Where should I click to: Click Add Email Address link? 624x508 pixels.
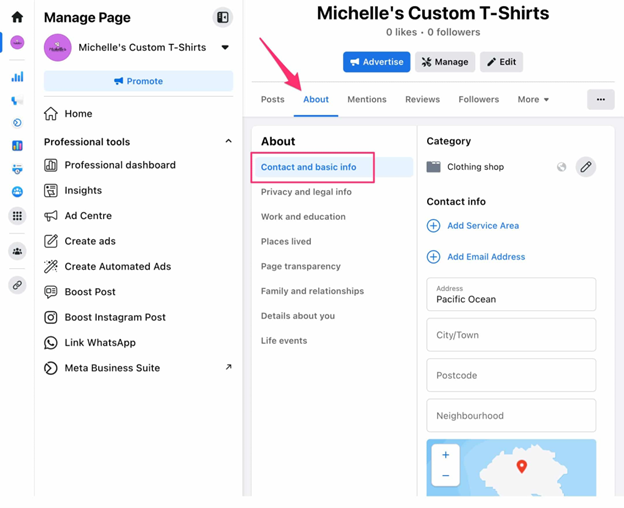point(486,257)
